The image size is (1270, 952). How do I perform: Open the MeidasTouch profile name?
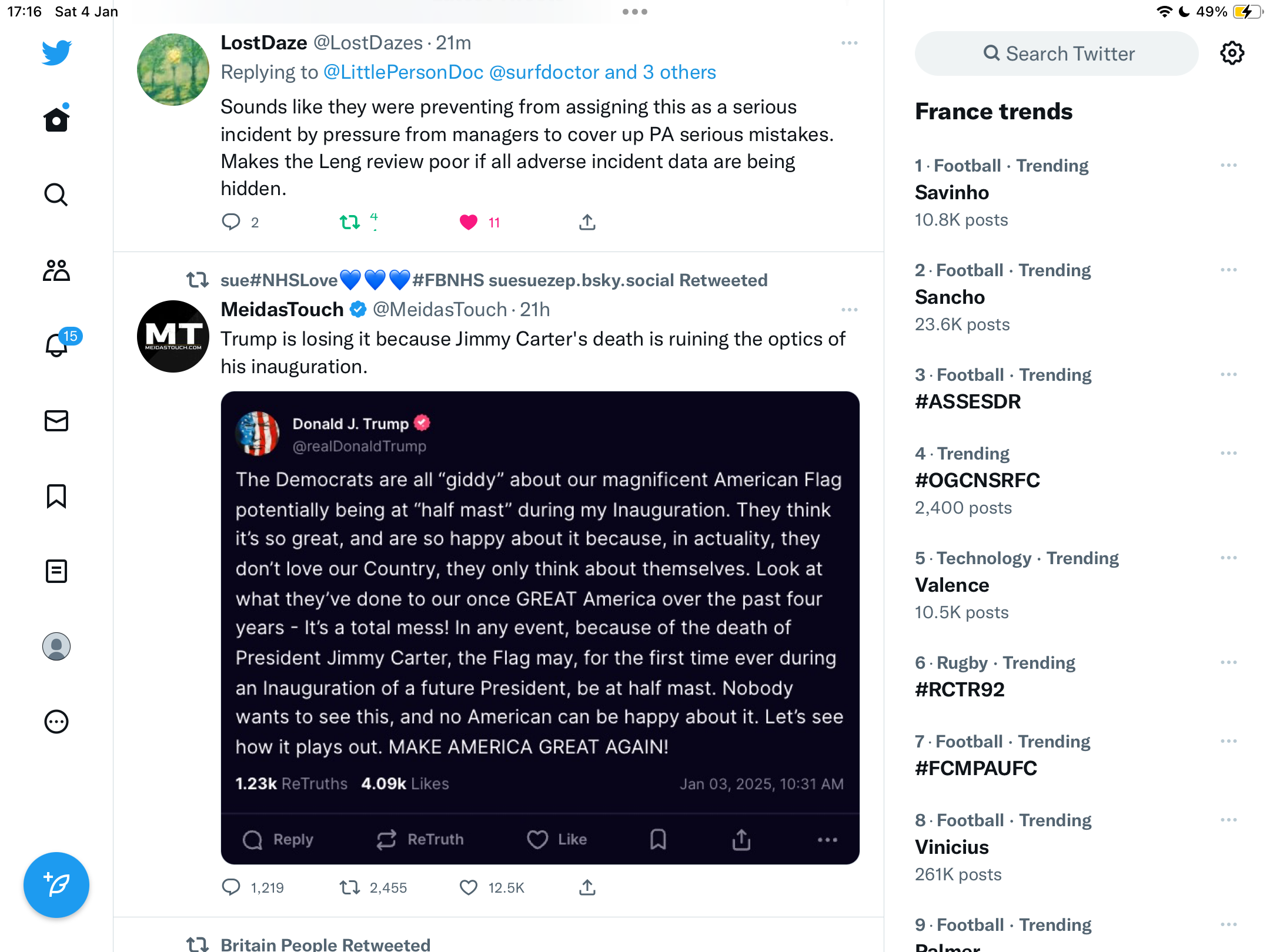point(282,310)
